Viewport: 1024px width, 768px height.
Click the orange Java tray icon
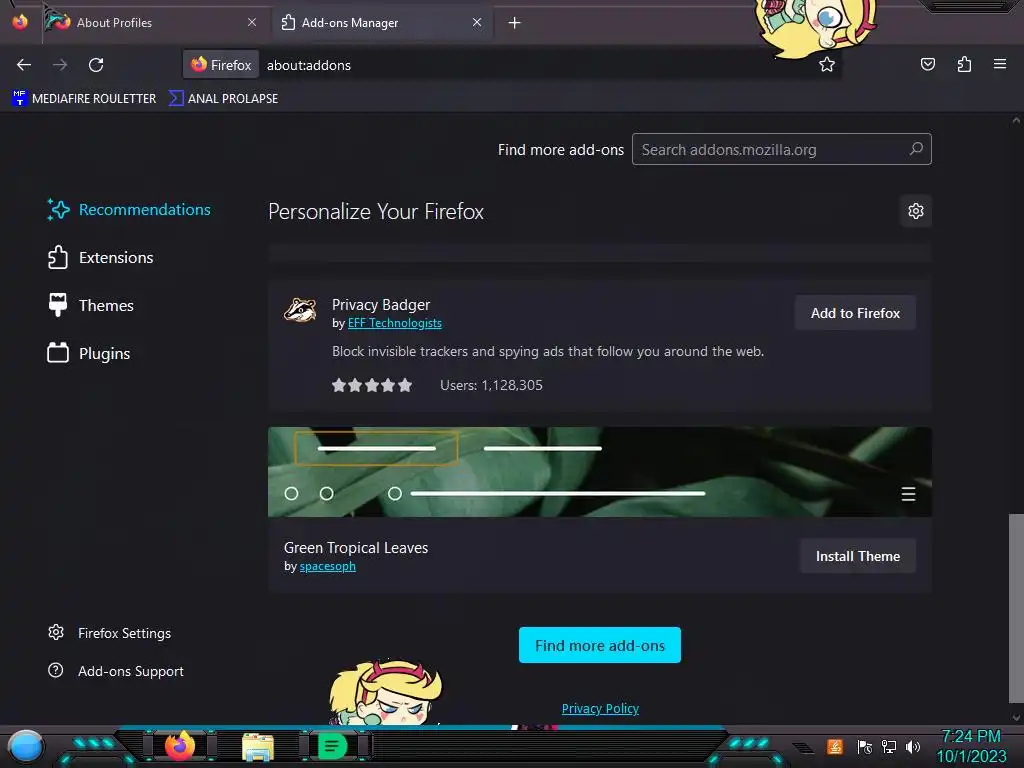(x=835, y=746)
